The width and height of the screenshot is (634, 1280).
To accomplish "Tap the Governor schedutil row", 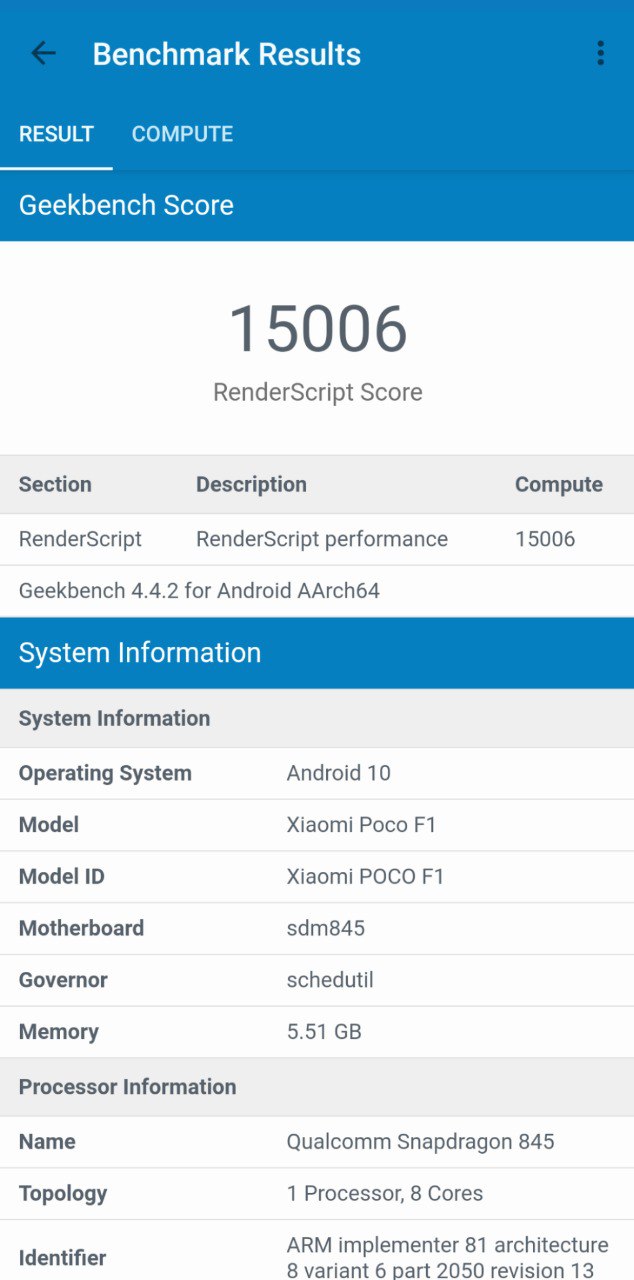I will coord(317,980).
